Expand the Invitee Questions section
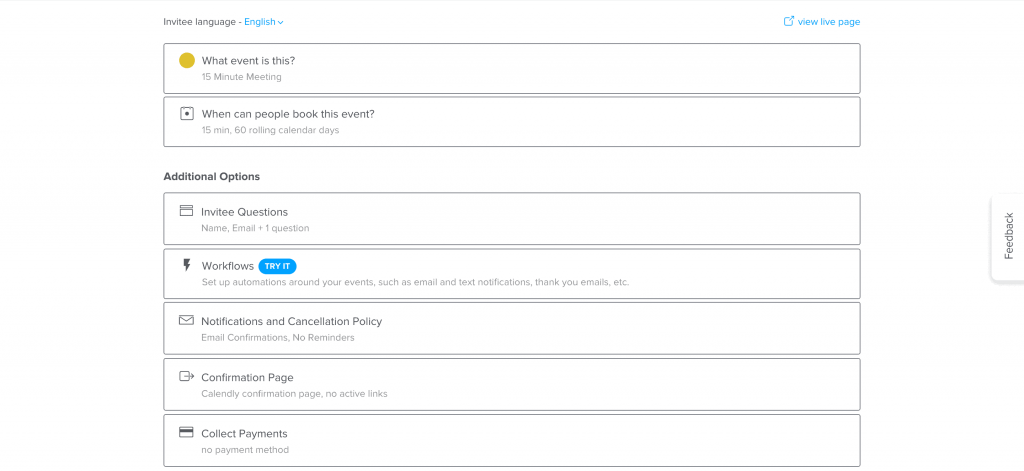Image resolution: width=1024 pixels, height=471 pixels. 512,219
